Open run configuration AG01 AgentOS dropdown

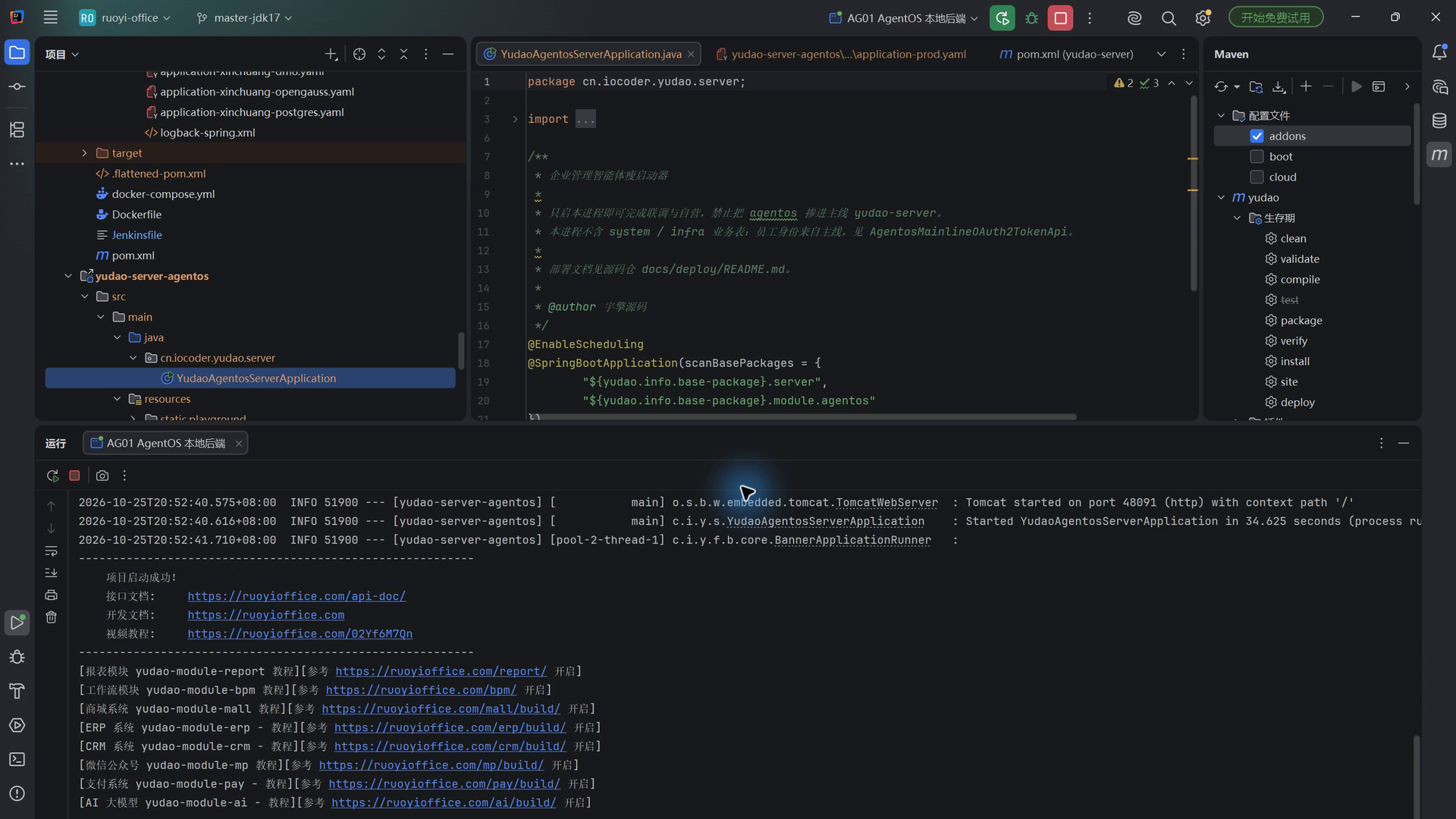pos(903,18)
